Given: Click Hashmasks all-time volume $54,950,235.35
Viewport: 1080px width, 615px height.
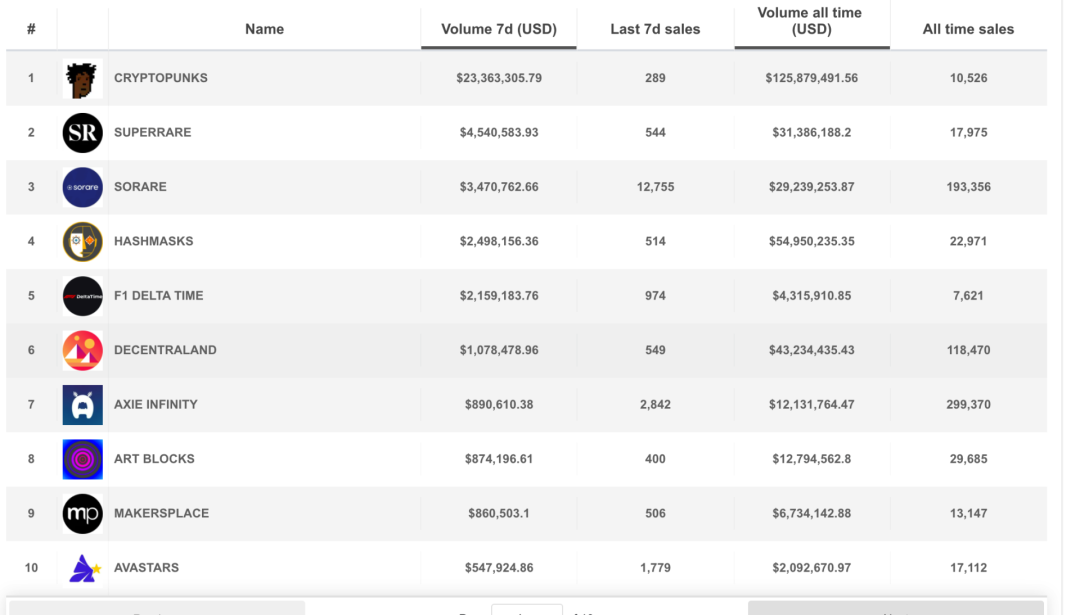Looking at the screenshot, I should point(811,241).
